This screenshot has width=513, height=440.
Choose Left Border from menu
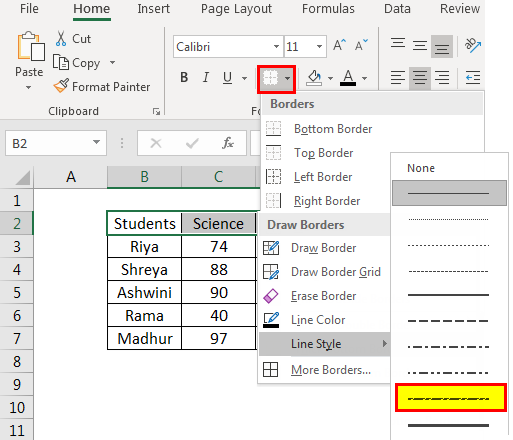click(x=326, y=177)
